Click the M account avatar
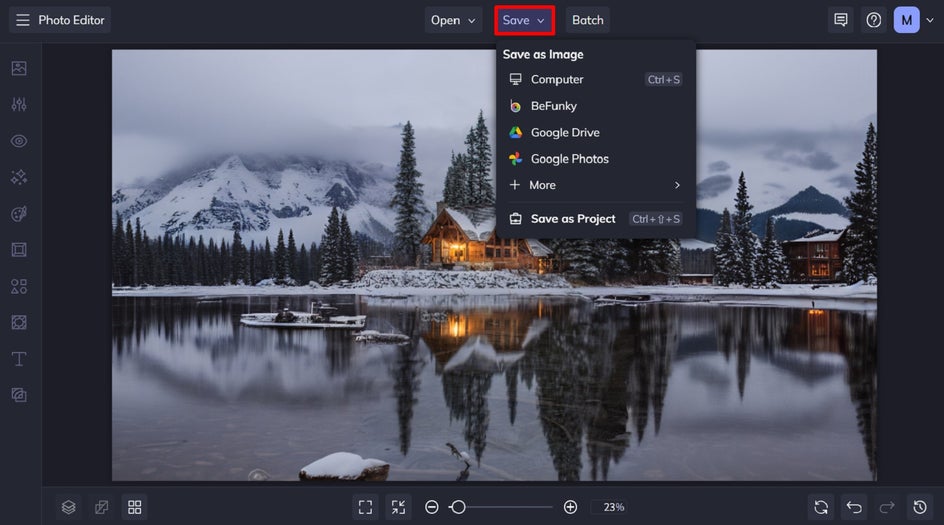 click(x=906, y=20)
